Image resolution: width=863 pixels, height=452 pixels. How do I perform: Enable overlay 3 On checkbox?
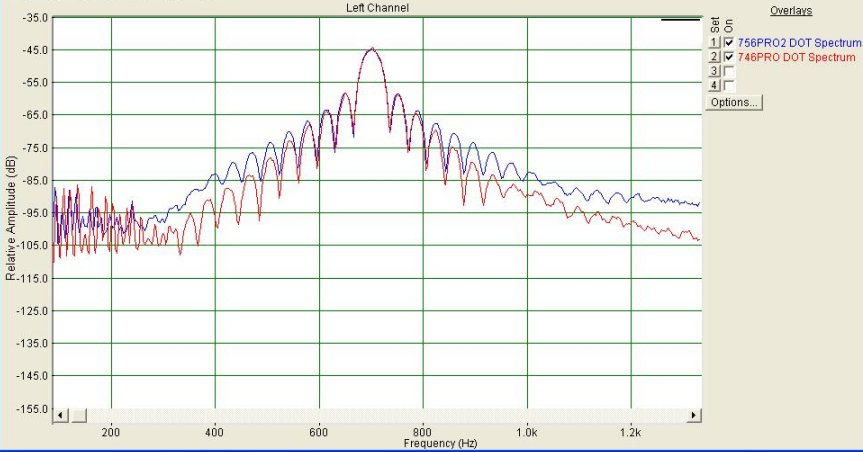729,72
